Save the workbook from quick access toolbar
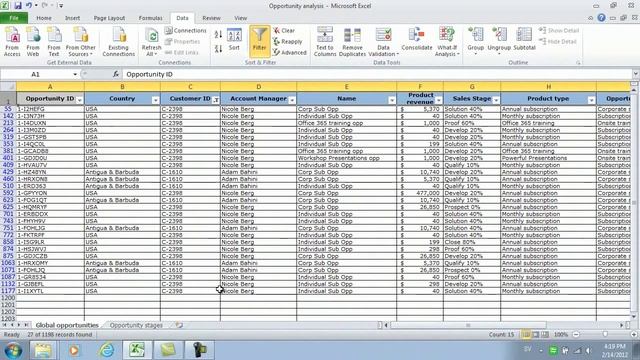 click(x=18, y=6)
